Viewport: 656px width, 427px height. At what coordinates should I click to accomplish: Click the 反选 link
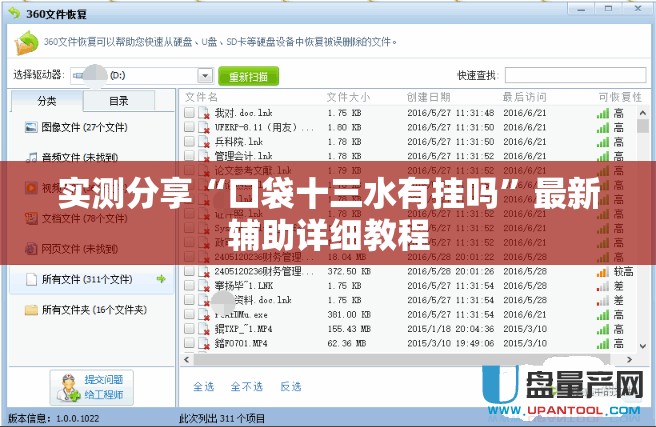coord(291,386)
